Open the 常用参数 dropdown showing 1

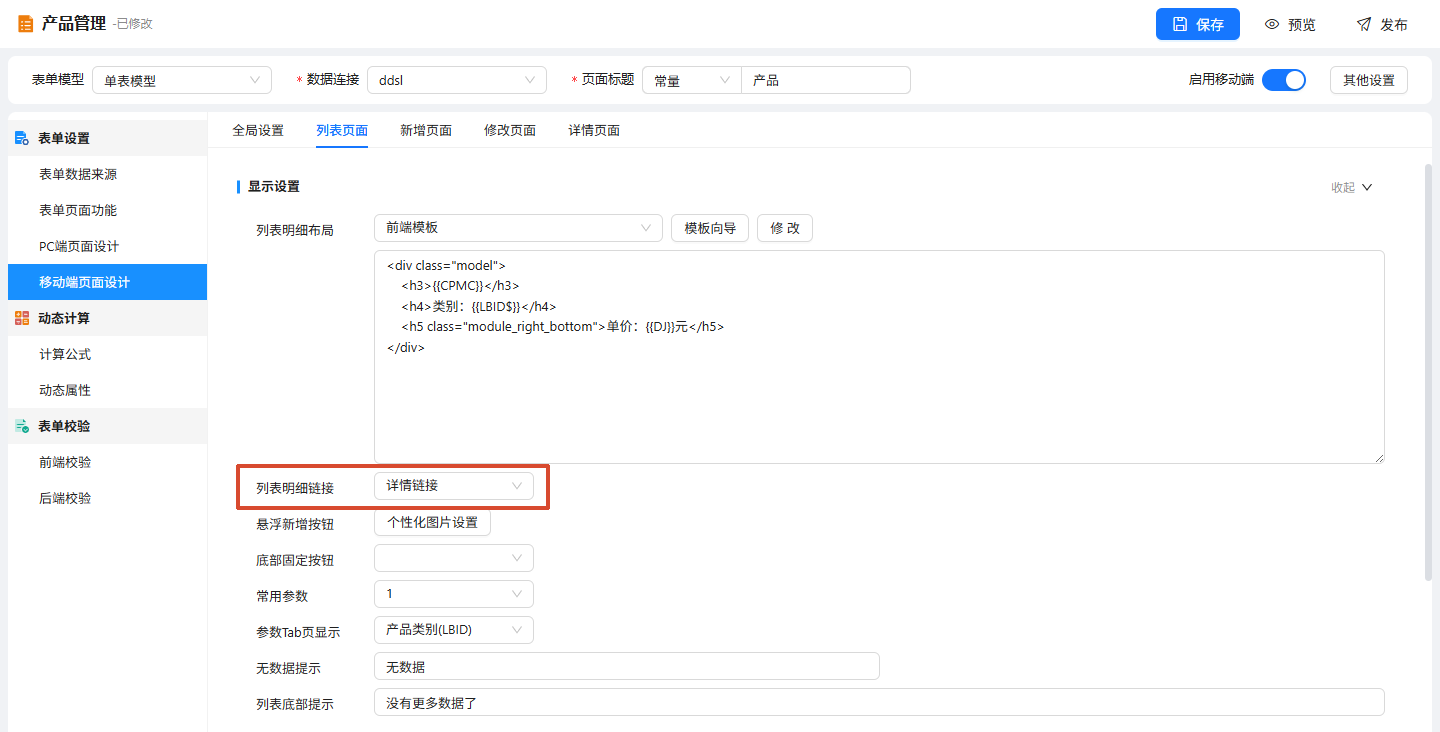tap(454, 594)
